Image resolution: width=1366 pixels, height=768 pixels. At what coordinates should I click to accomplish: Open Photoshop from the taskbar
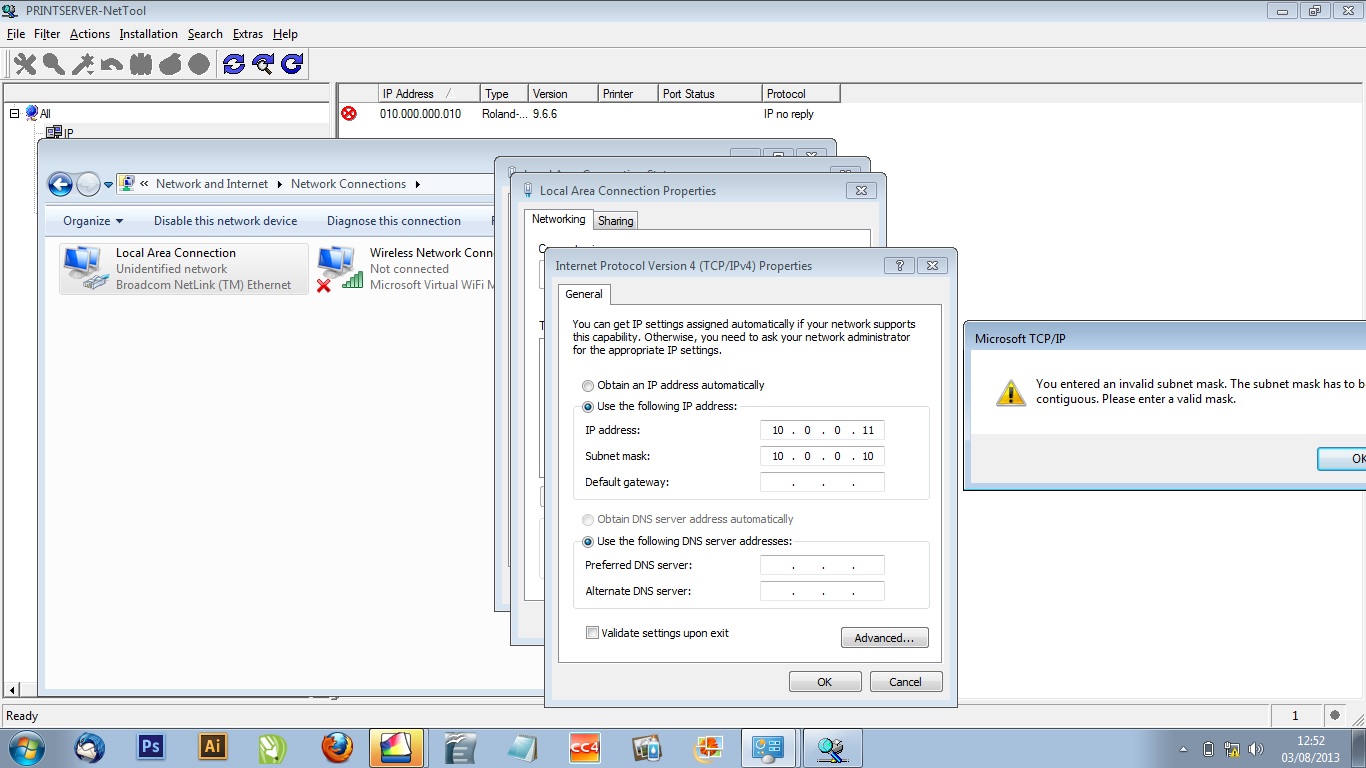point(151,747)
